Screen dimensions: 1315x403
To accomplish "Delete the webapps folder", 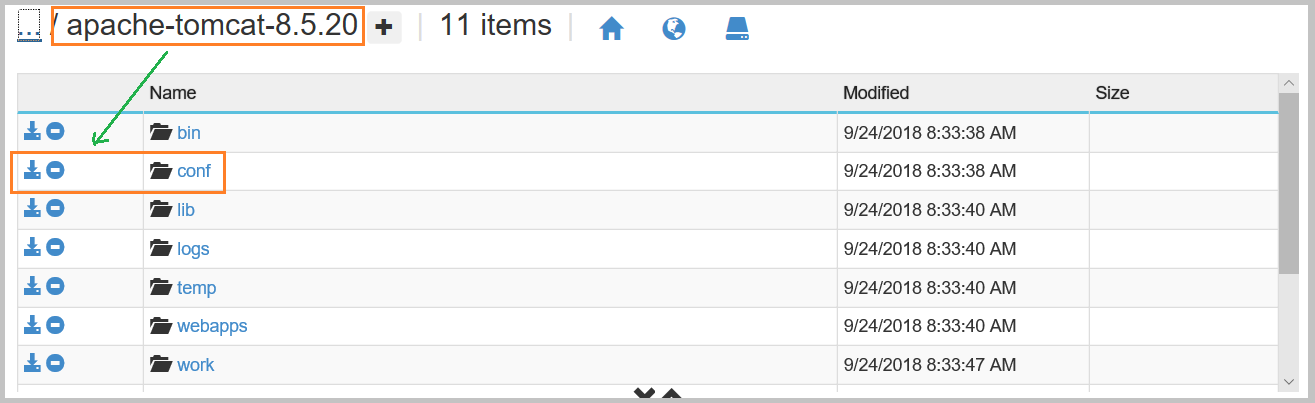I will click(x=56, y=325).
